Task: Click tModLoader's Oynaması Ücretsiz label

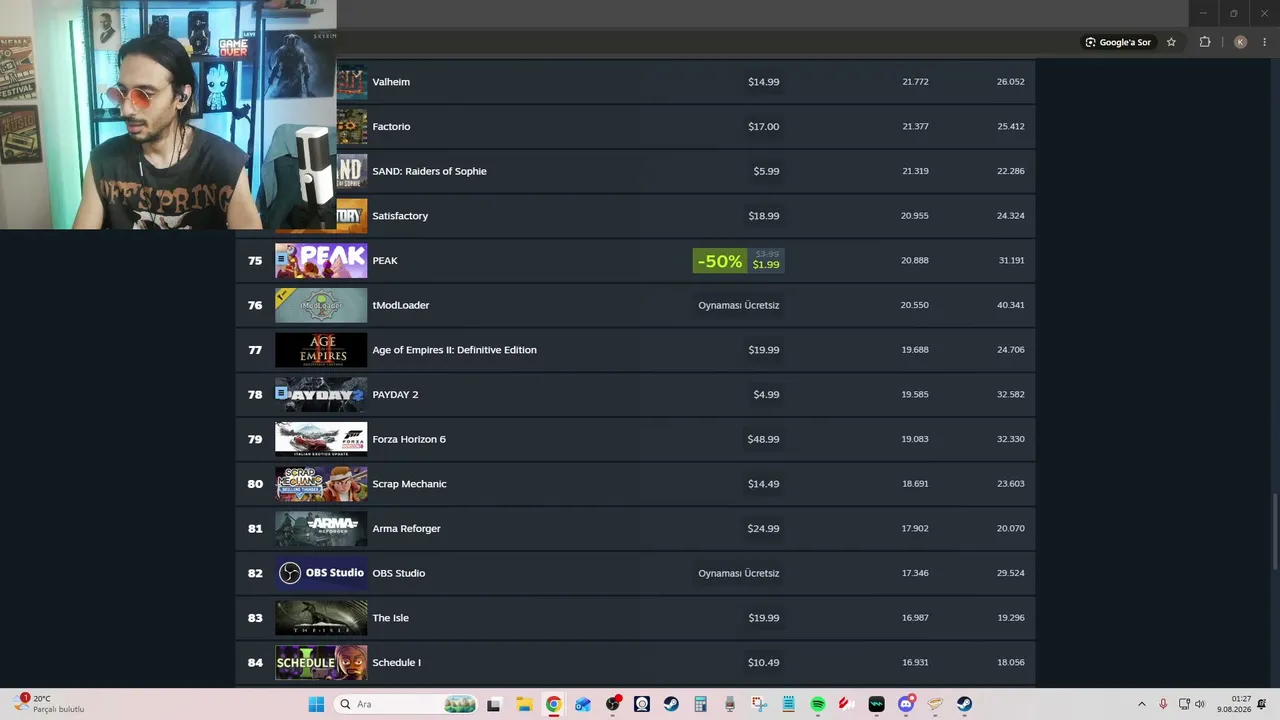Action: (739, 305)
